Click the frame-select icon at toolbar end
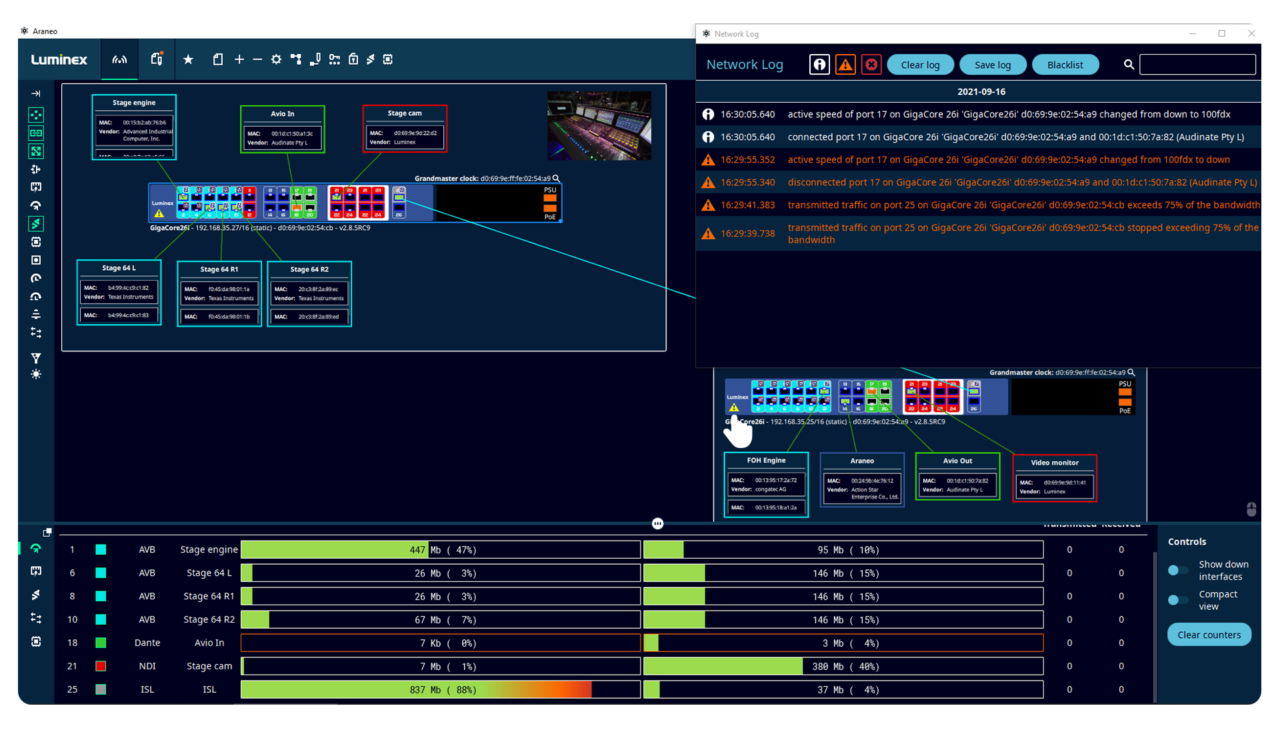 click(x=388, y=60)
